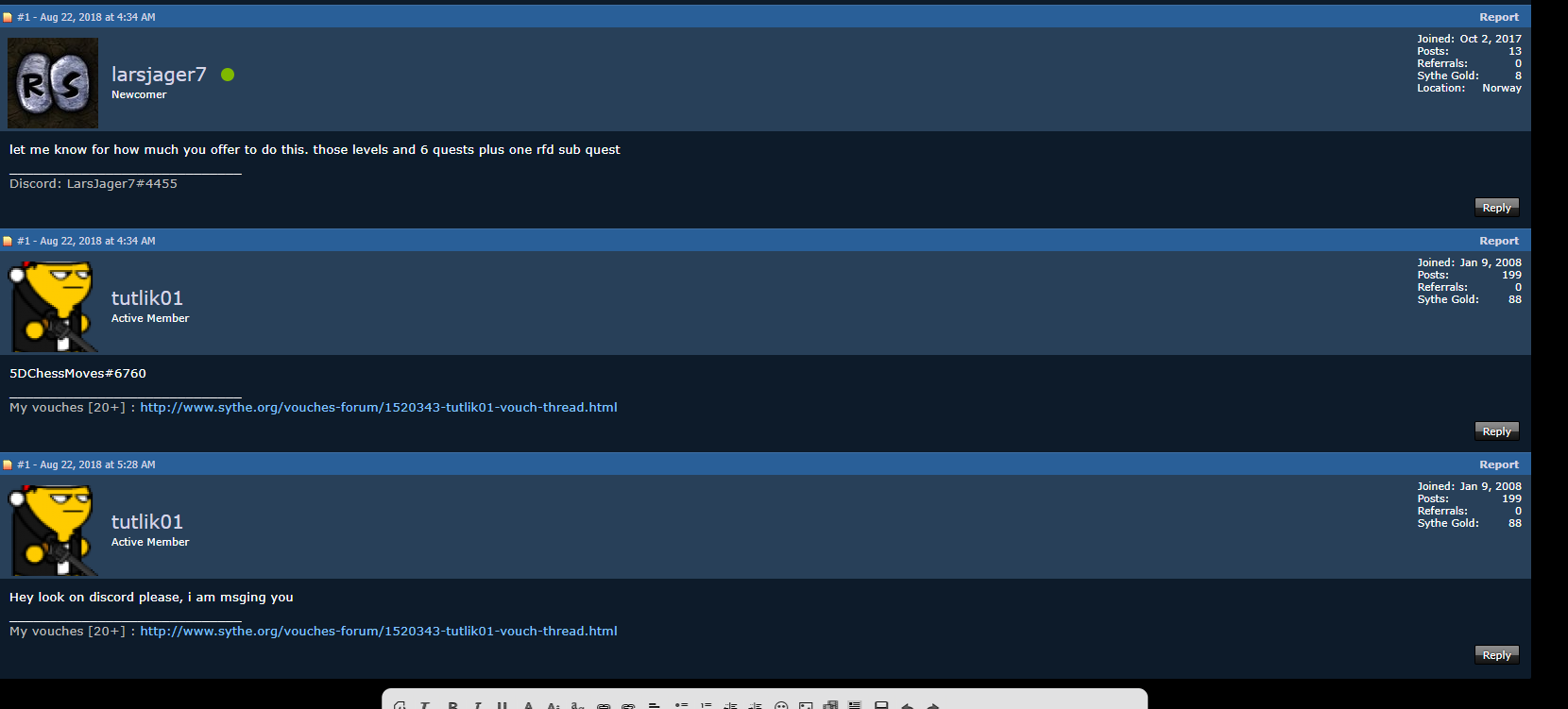Click the undo arrow in editor toolbar
1568x709 pixels.
[908, 705]
